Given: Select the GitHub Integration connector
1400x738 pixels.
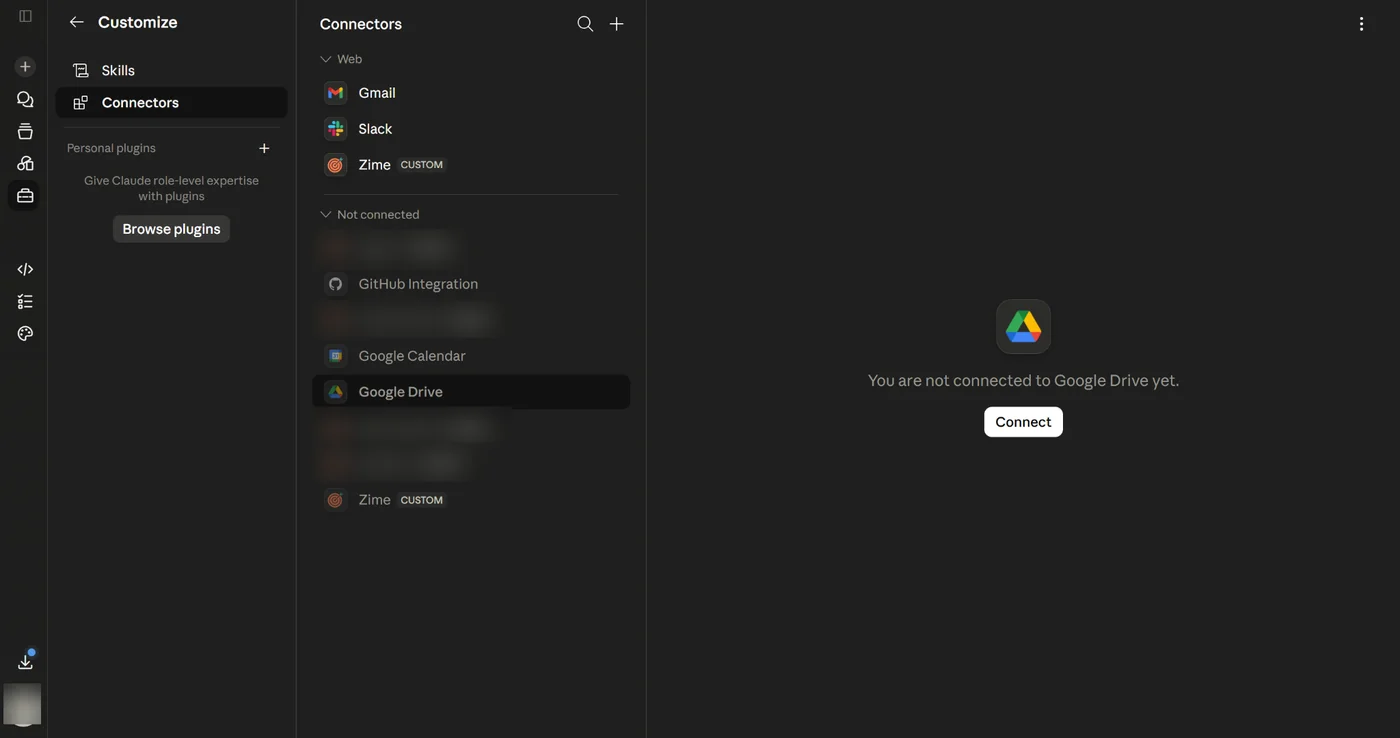Looking at the screenshot, I should point(471,284).
